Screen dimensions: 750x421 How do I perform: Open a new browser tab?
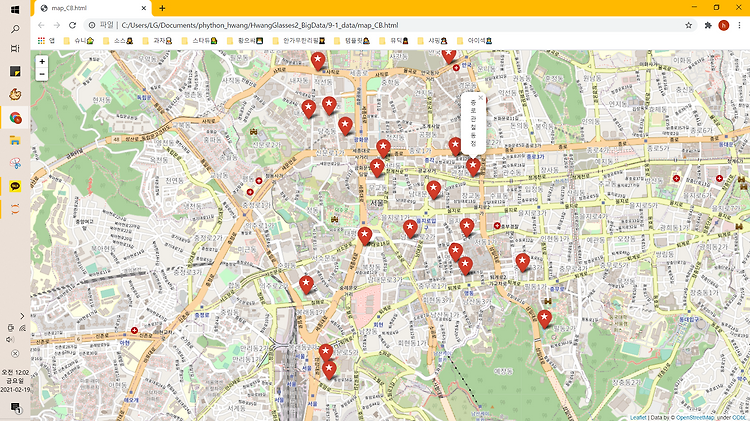(x=162, y=8)
